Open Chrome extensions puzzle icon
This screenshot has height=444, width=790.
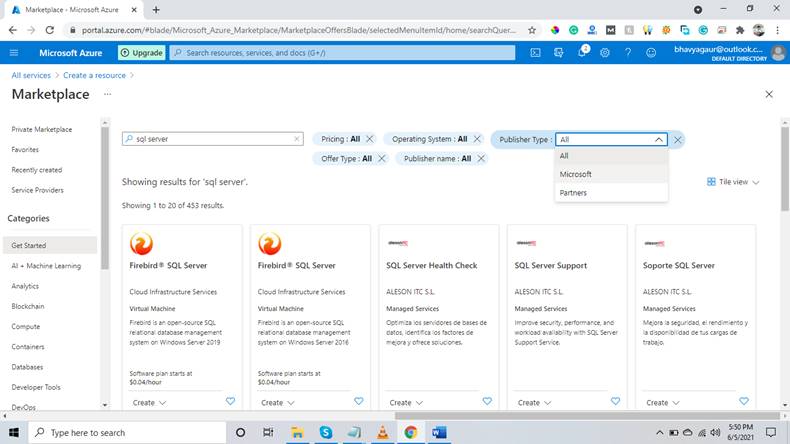(740, 30)
